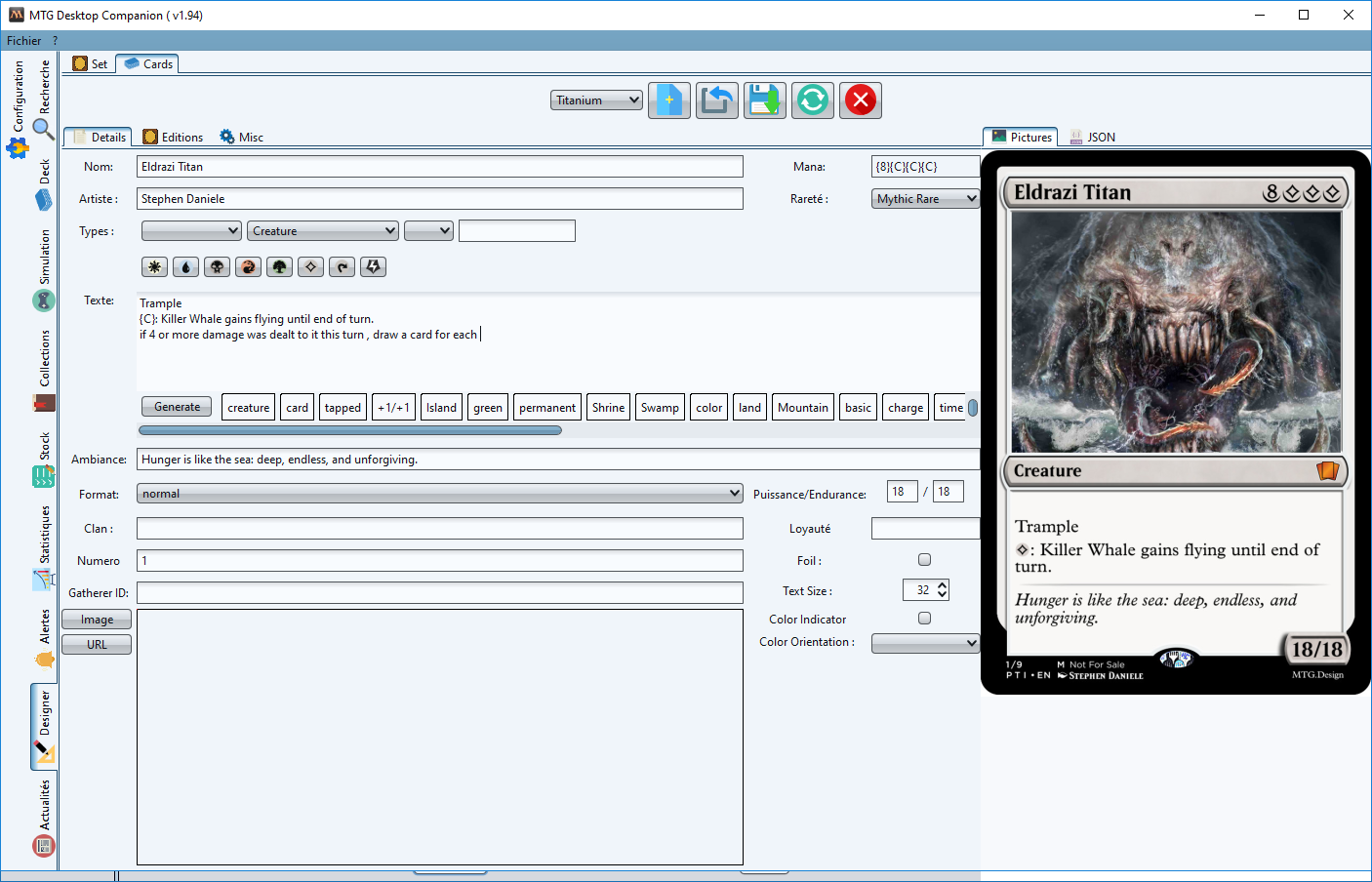Open the Stock sidebar tab
The image size is (1372, 882).
pyautogui.click(x=44, y=460)
